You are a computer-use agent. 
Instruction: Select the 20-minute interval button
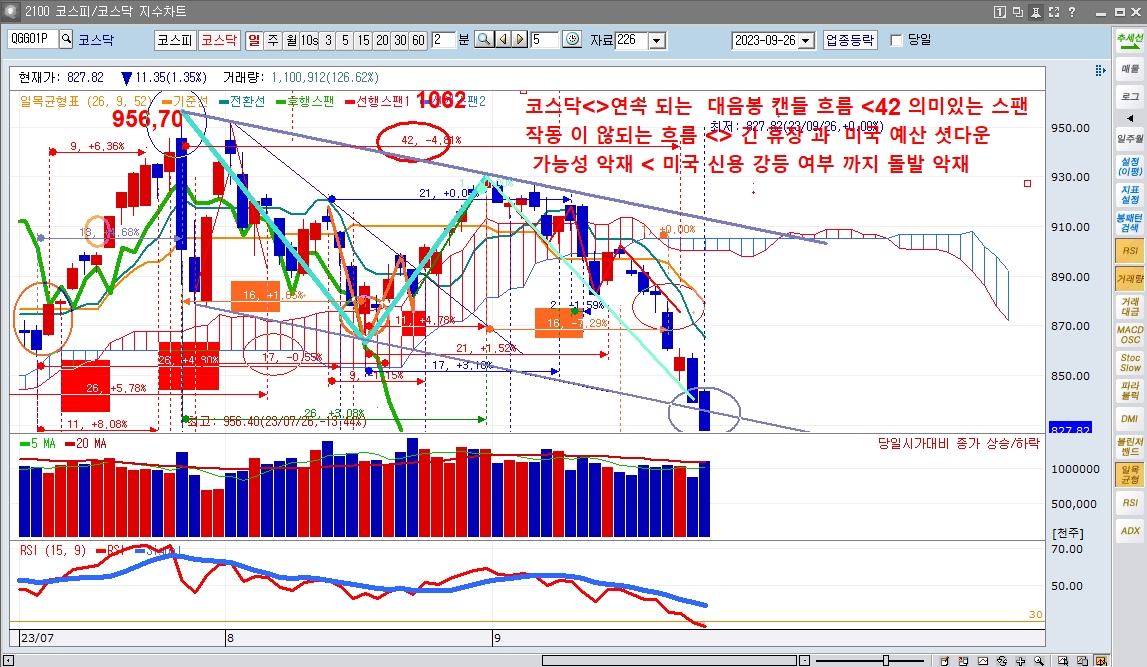[382, 39]
